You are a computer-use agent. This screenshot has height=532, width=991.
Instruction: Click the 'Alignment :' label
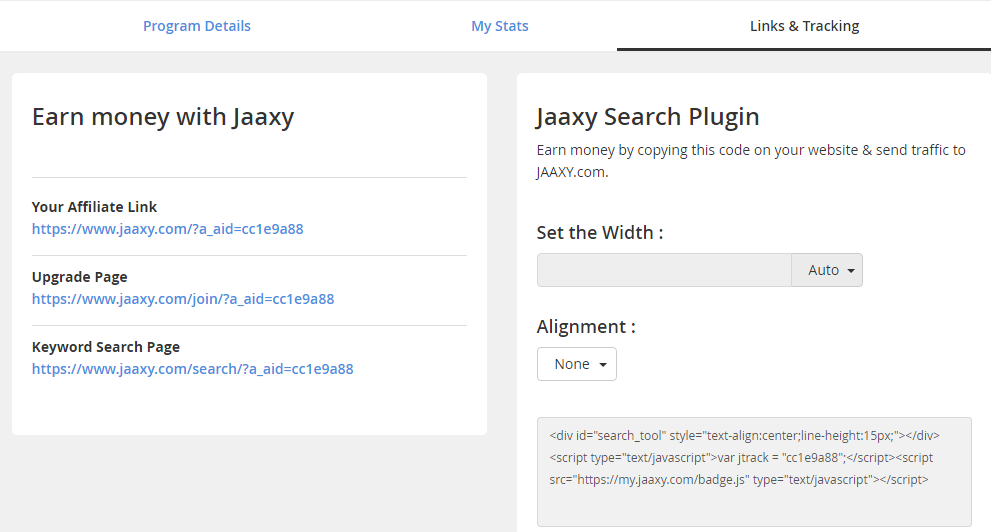click(x=586, y=327)
